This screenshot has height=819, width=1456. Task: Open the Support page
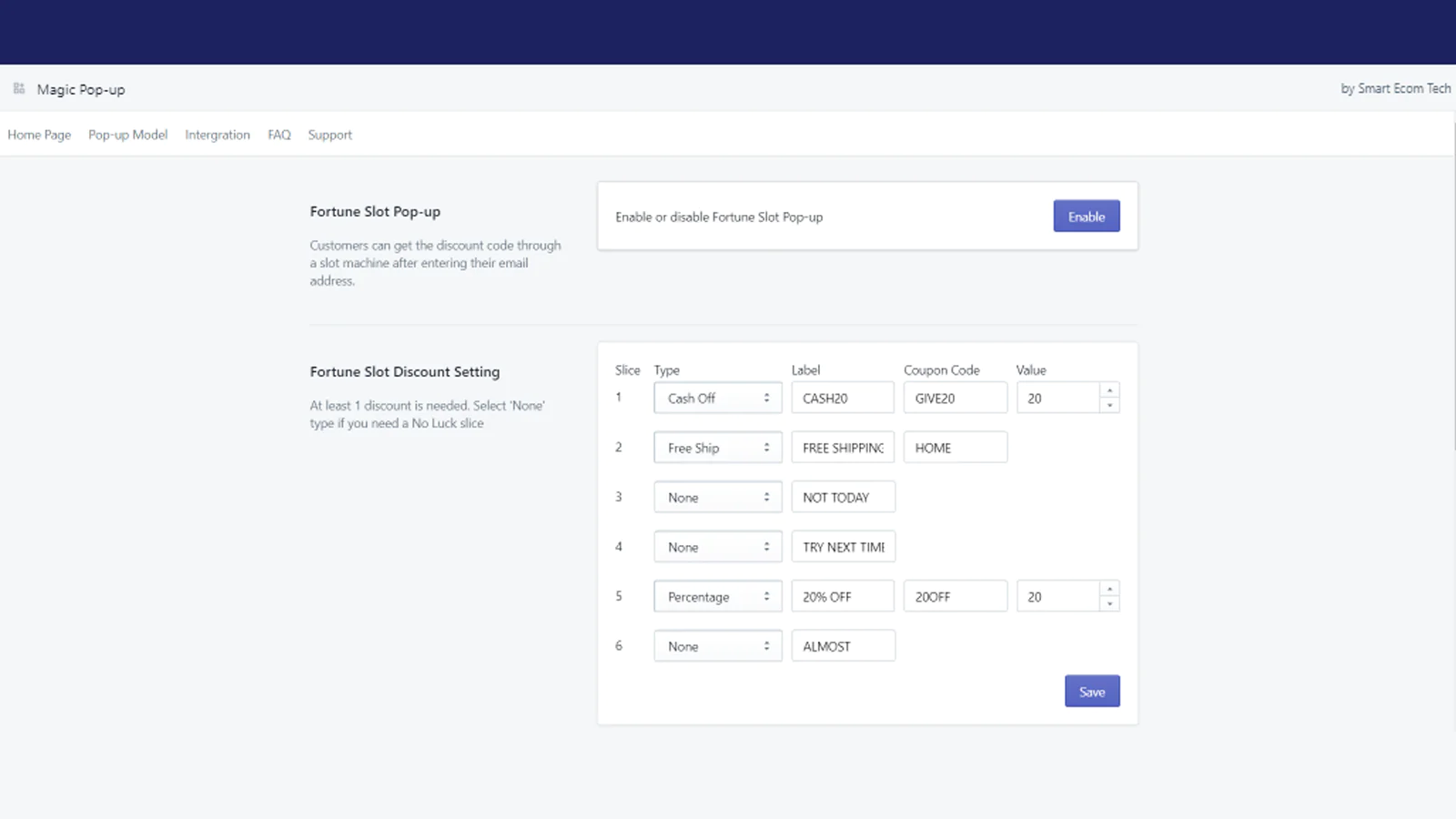329,135
